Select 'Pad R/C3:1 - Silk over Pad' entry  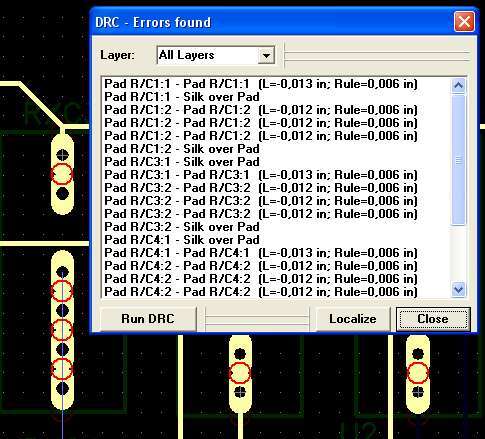(x=182, y=162)
